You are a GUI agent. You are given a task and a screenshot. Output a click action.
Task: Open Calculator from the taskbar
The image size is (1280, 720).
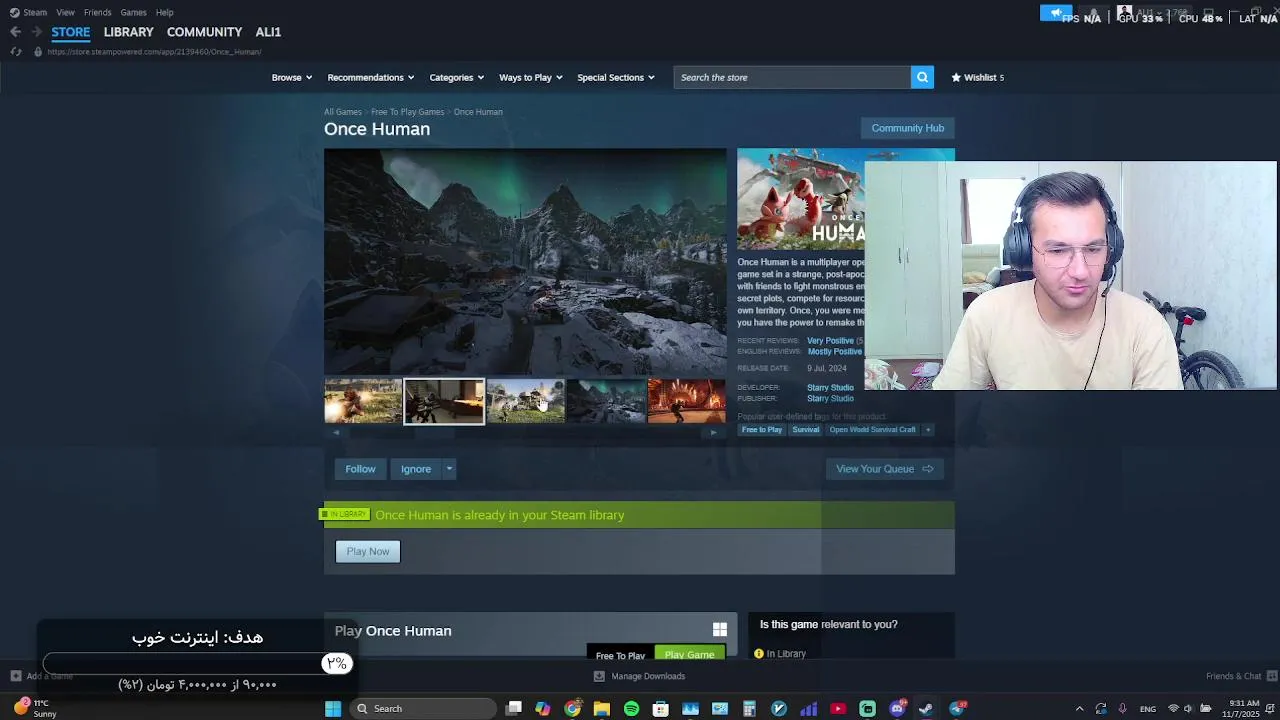pos(749,709)
